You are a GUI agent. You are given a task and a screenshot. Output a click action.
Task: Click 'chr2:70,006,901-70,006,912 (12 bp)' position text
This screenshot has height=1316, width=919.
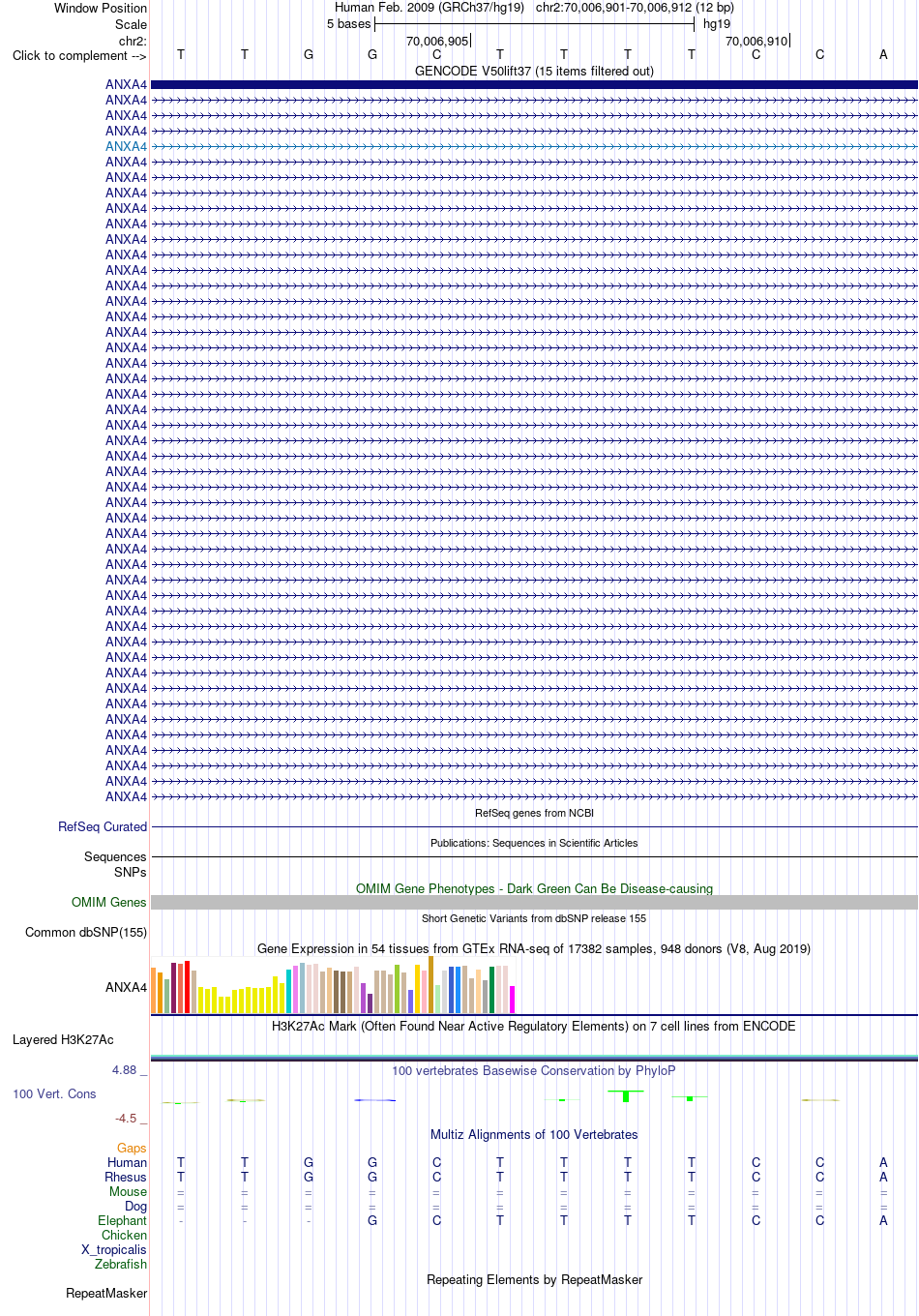point(635,8)
